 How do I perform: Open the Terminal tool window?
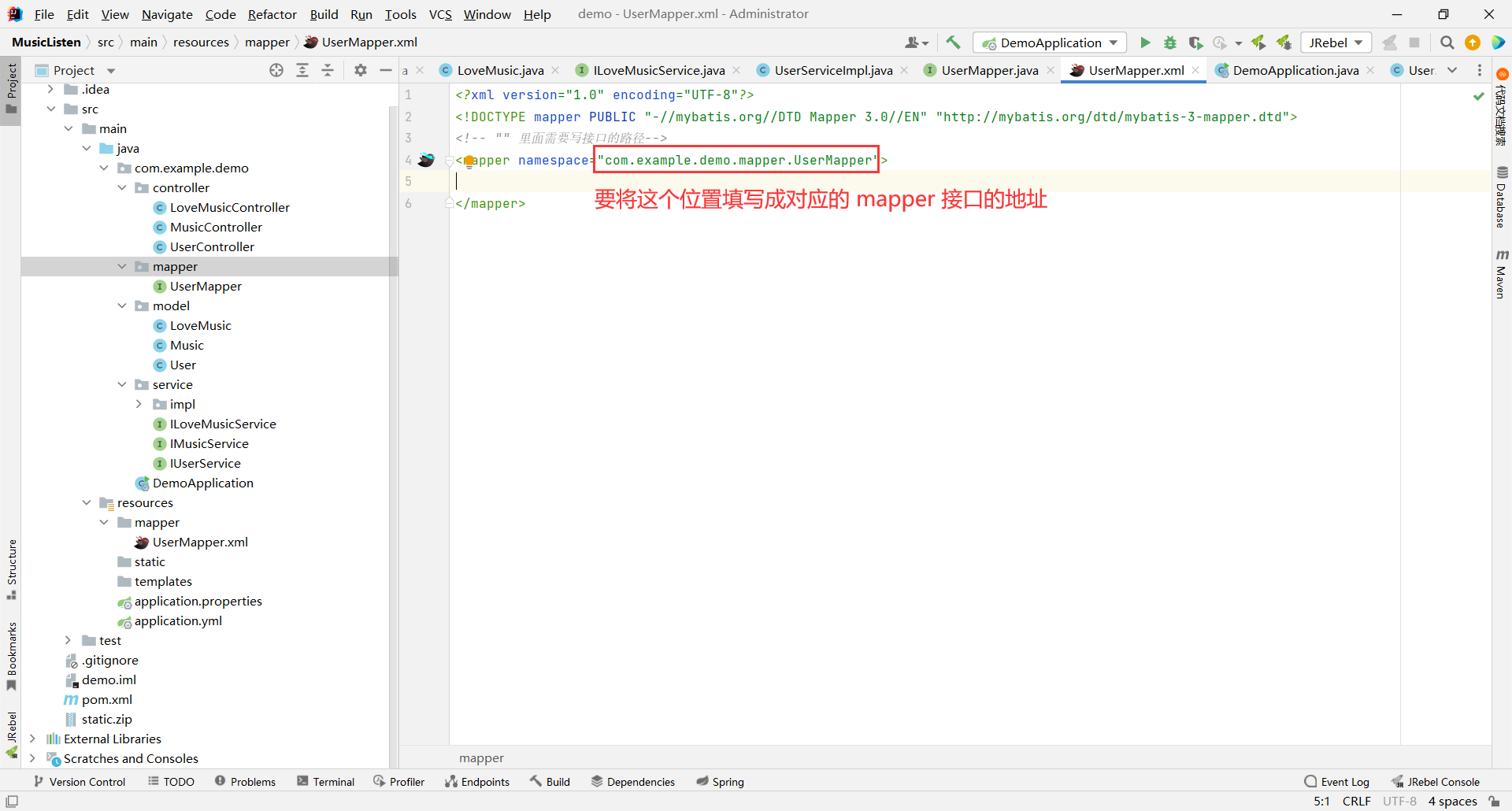pyautogui.click(x=326, y=782)
